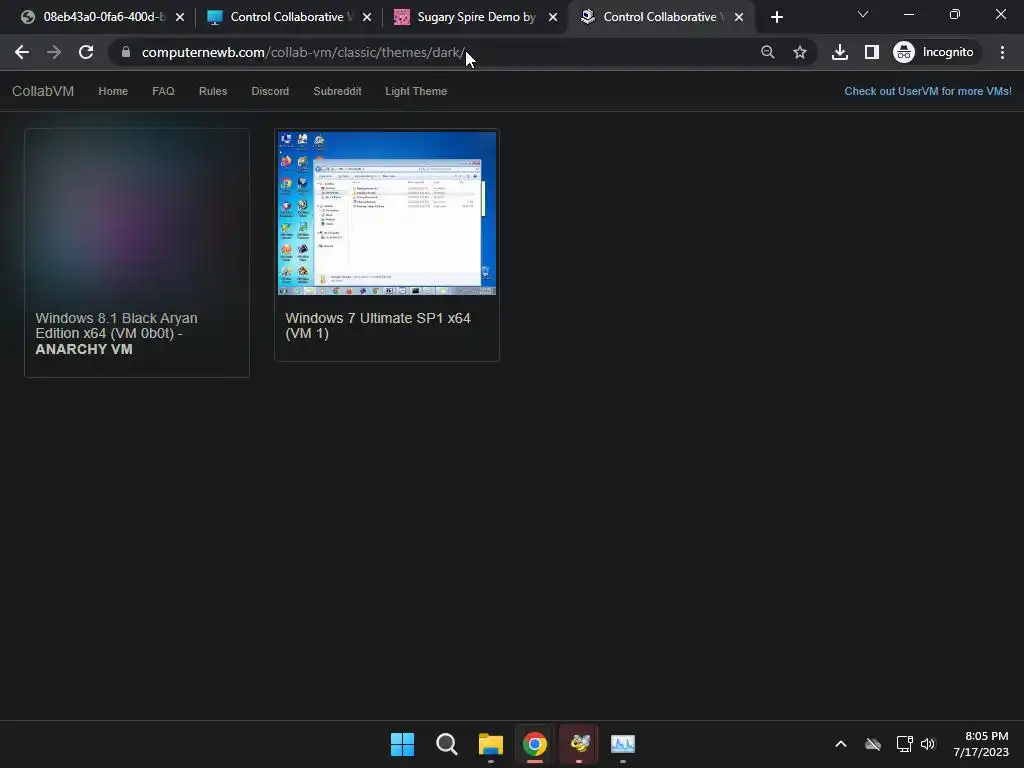
Task: Open the Rules nav link
Action: 213,91
